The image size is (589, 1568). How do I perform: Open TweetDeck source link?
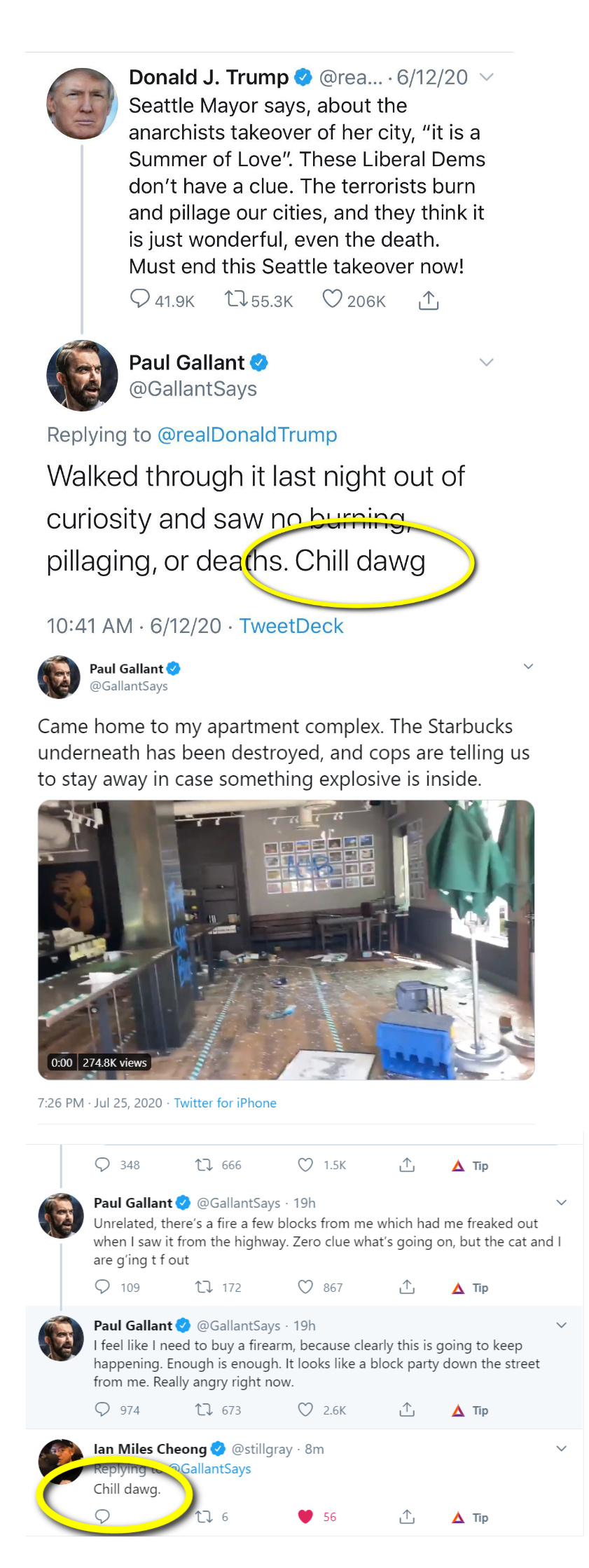pyautogui.click(x=291, y=626)
